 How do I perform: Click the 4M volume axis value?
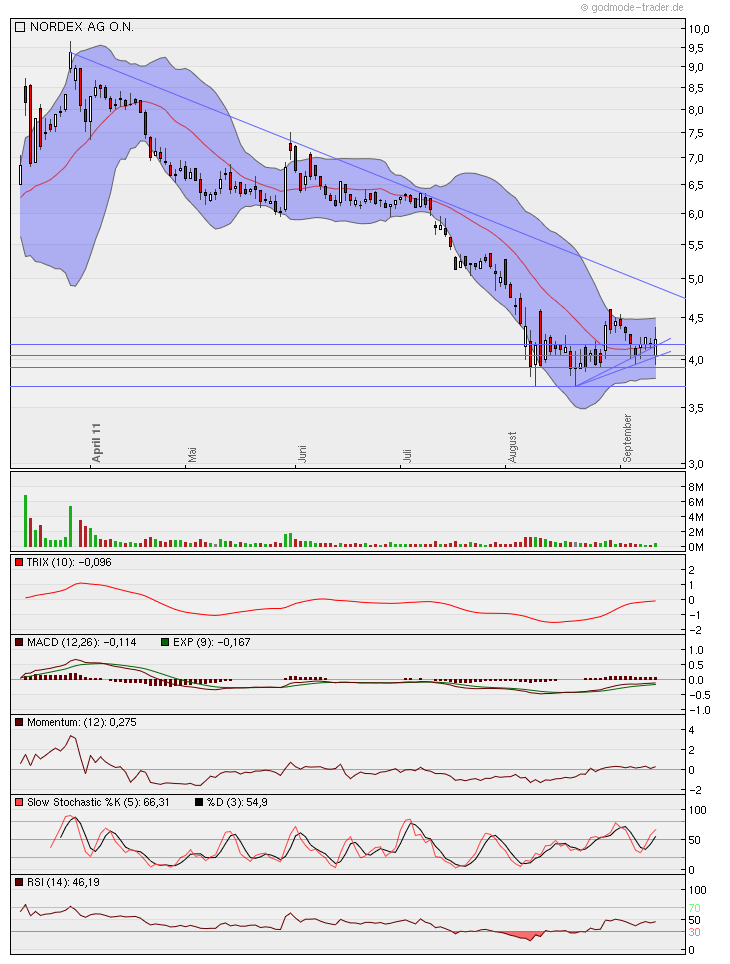click(696, 517)
